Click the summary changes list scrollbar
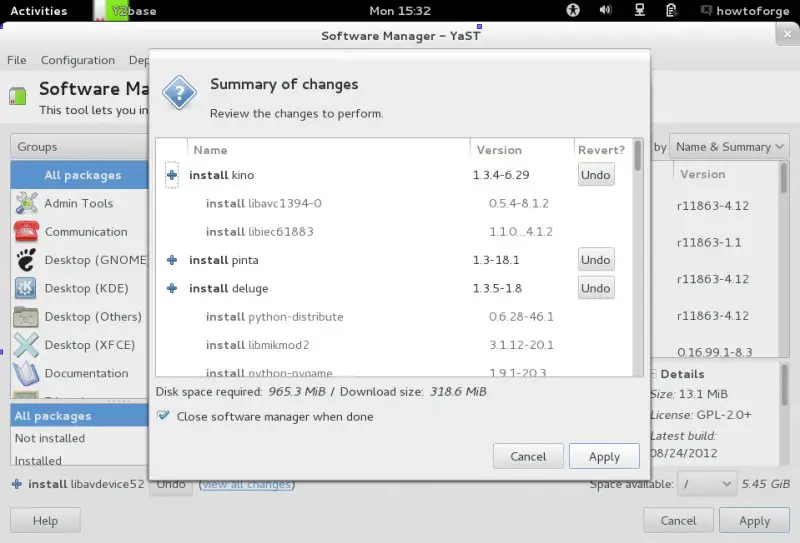This screenshot has height=543, width=800. [638, 156]
